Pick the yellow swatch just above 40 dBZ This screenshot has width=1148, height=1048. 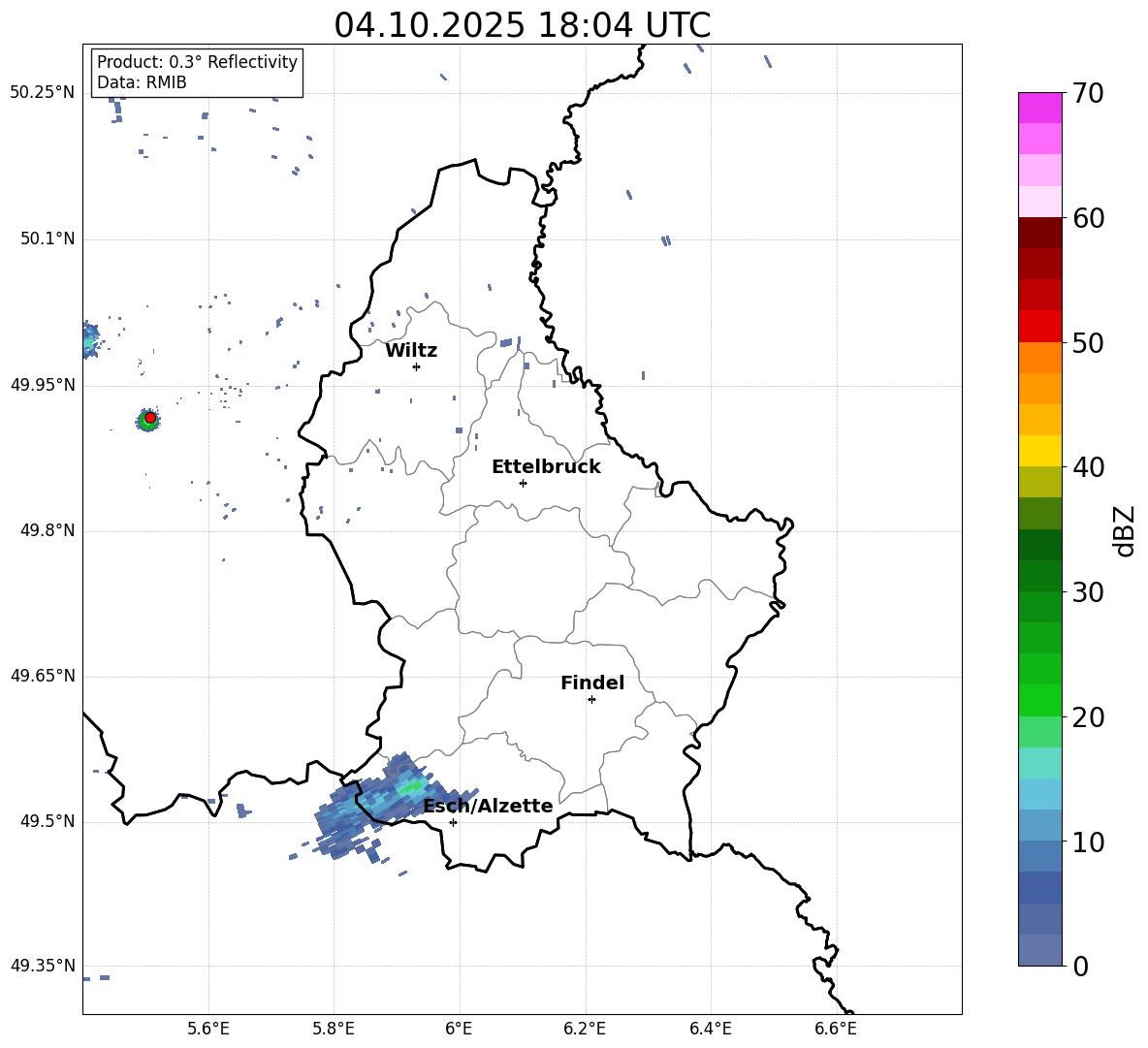pos(1039,451)
